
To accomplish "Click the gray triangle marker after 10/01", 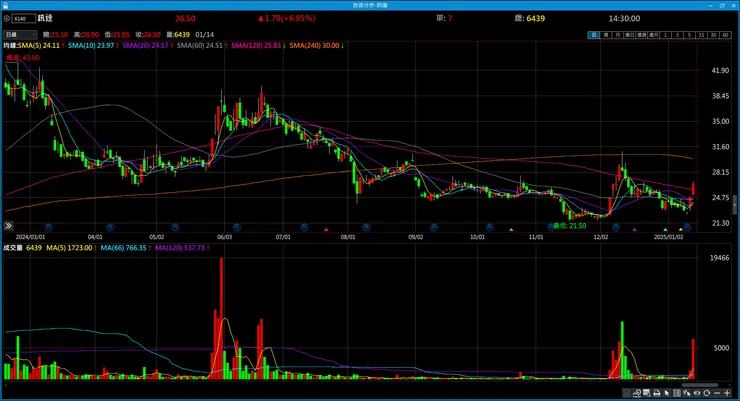I will [x=511, y=230].
